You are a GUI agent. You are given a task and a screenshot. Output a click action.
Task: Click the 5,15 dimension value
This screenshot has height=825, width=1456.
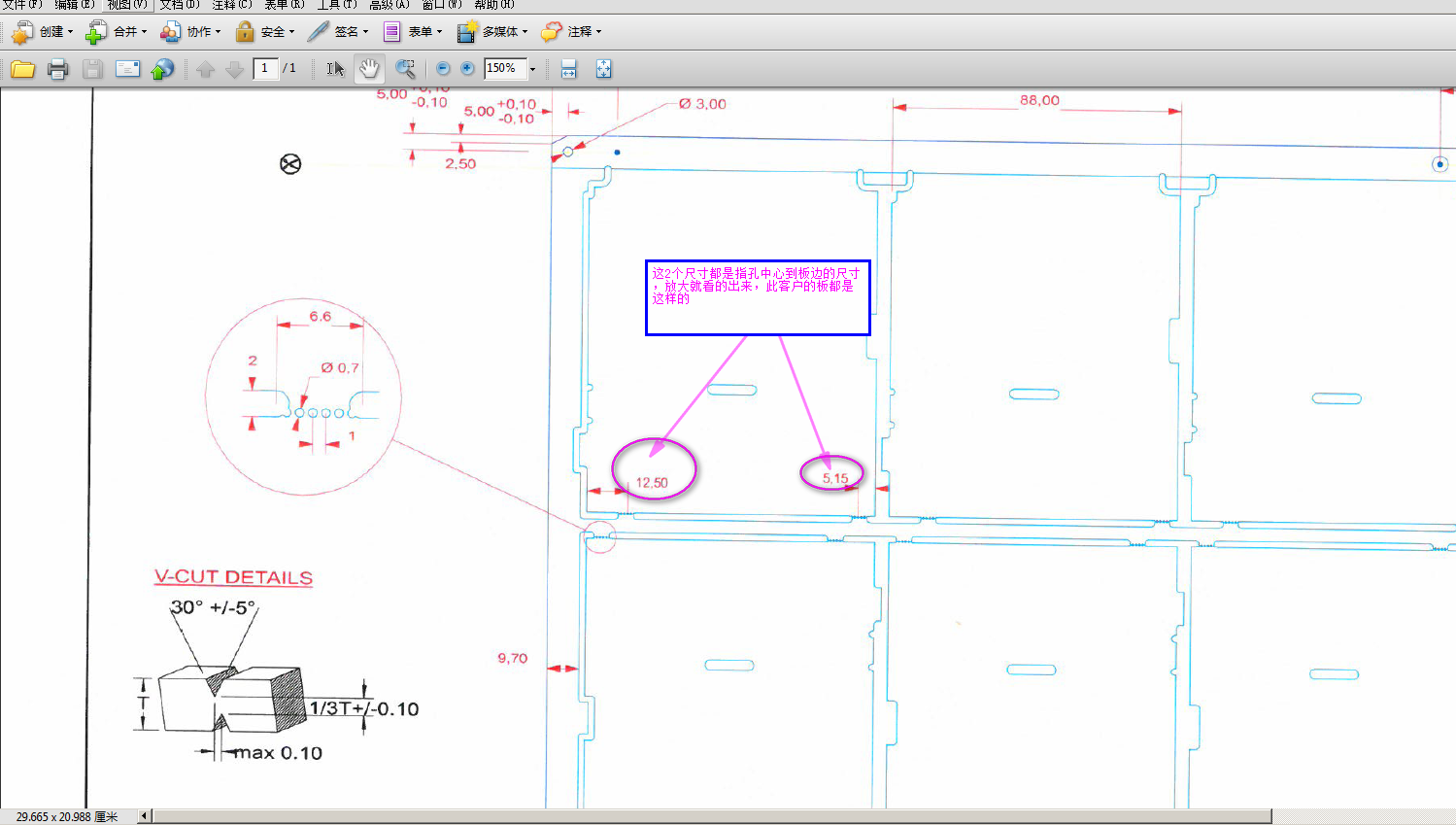point(835,478)
